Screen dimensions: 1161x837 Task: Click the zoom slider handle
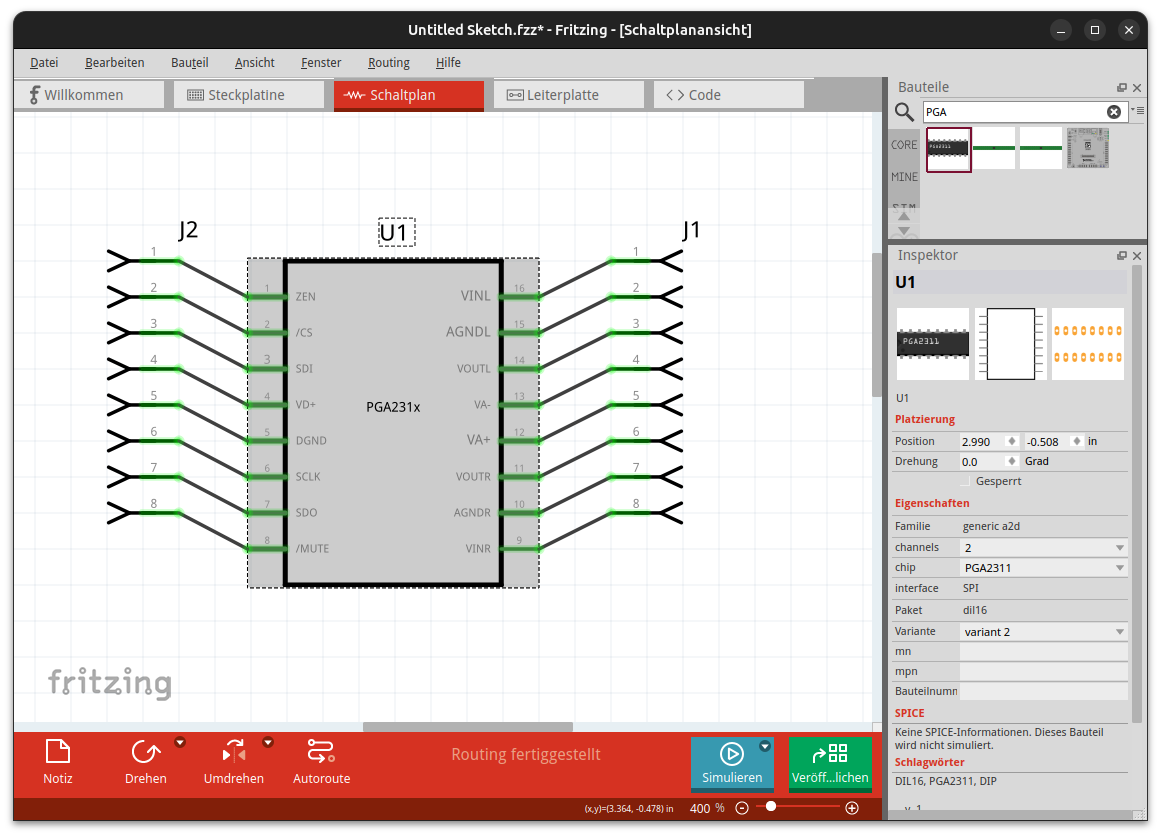tap(771, 806)
